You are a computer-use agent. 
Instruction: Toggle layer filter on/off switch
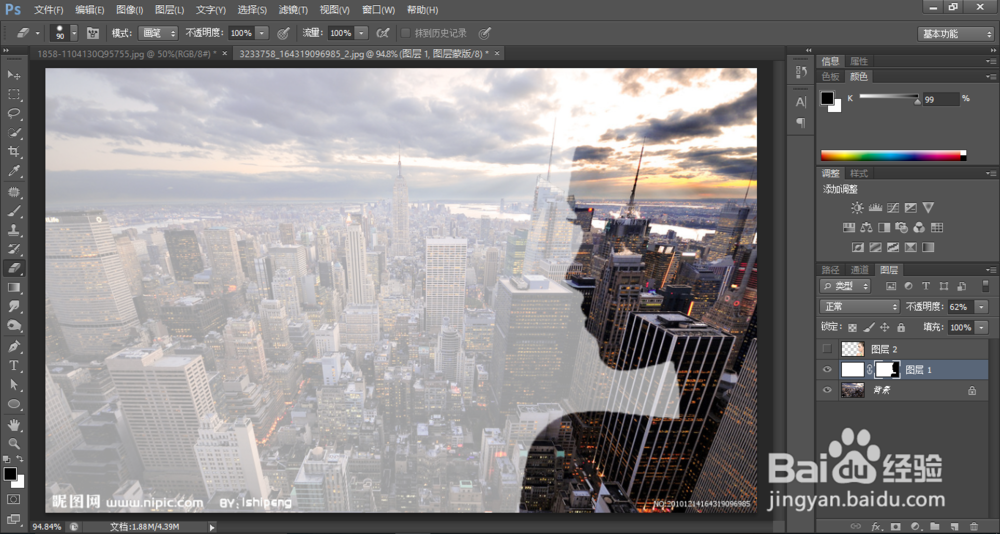[986, 286]
